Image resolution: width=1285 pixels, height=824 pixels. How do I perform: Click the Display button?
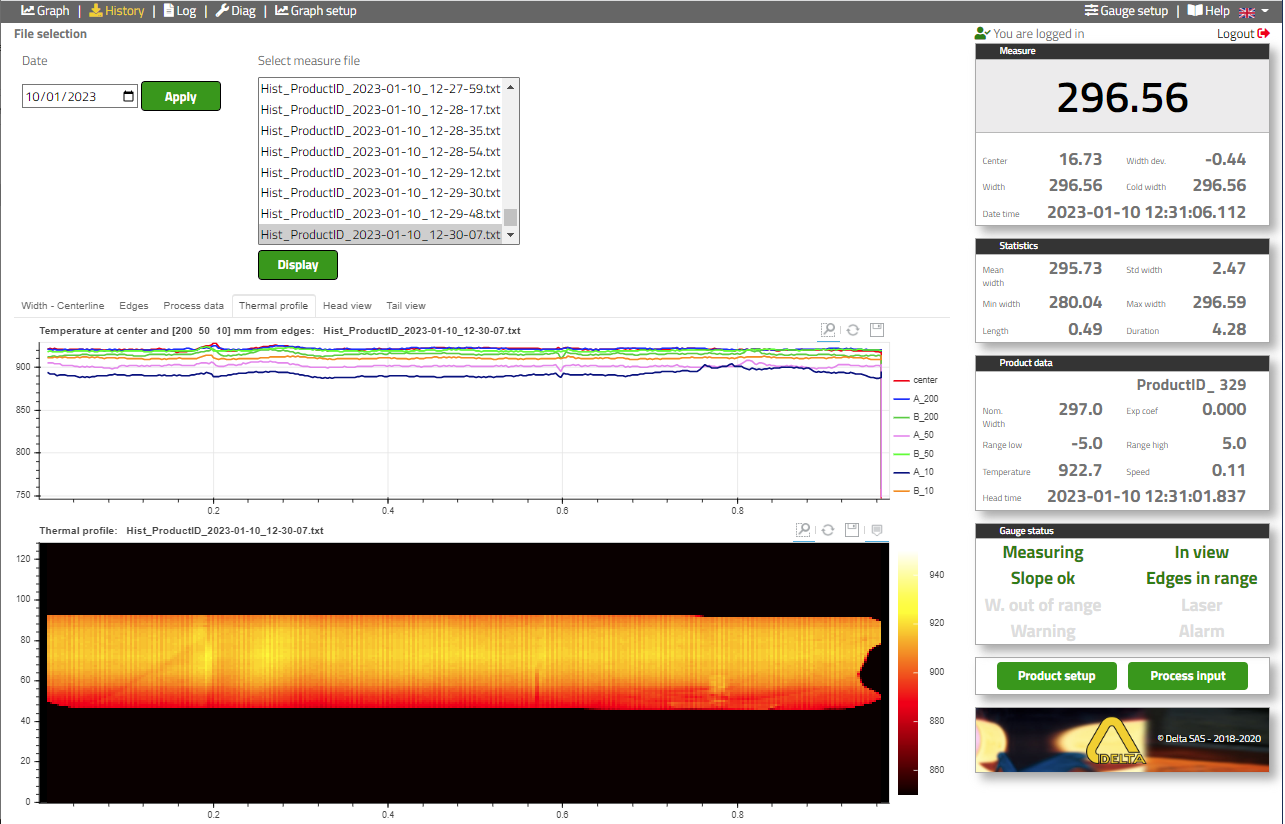298,265
